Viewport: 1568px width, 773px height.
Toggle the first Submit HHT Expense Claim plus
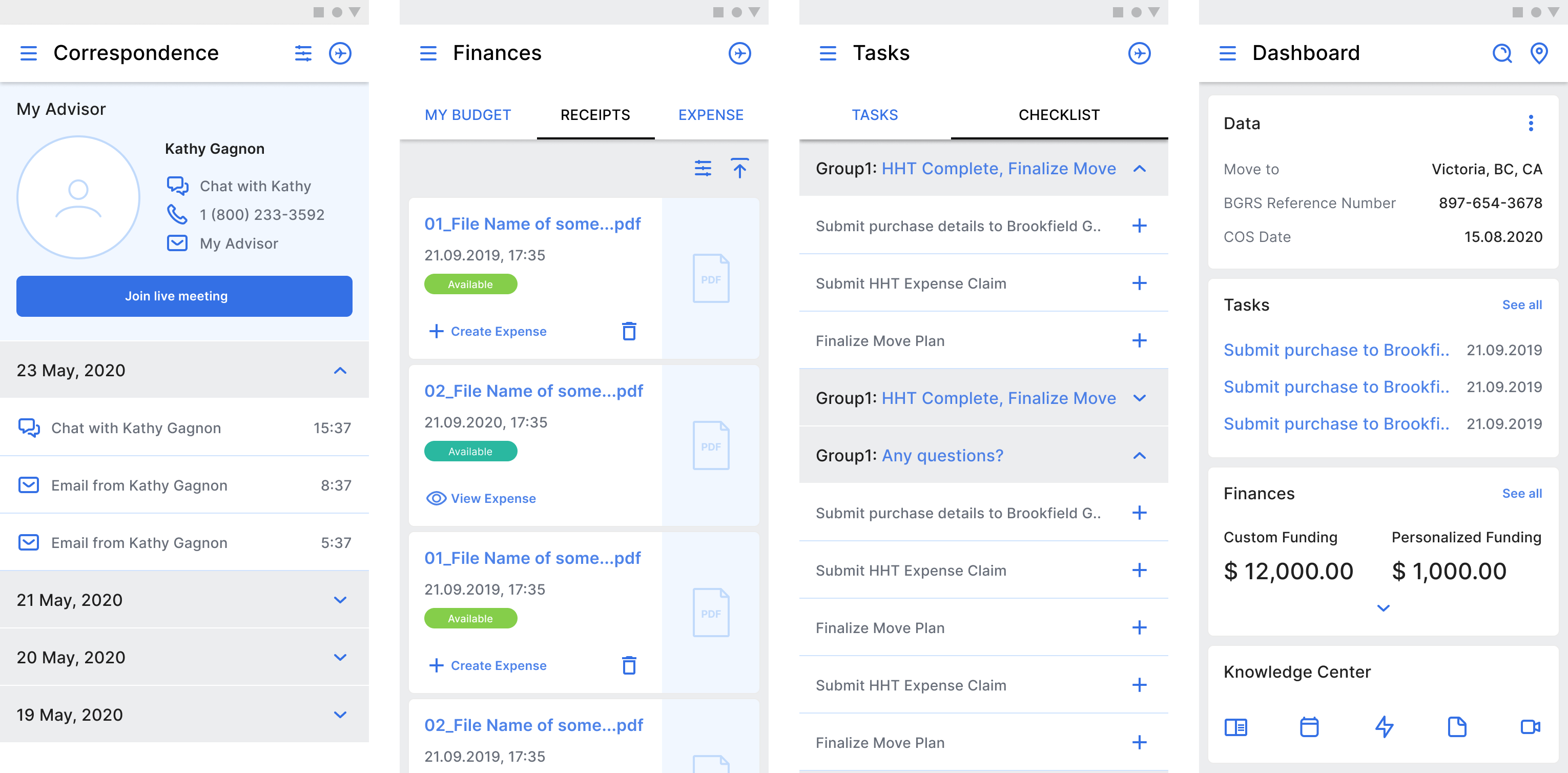tap(1139, 283)
